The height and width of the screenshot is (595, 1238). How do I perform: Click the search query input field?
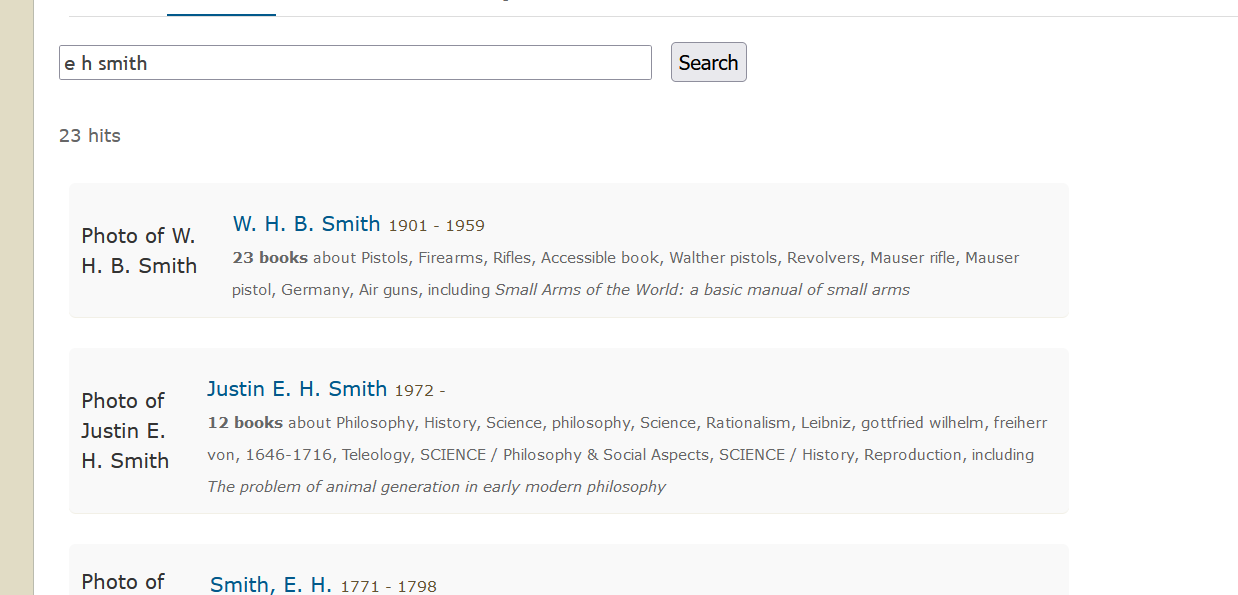[x=355, y=62]
